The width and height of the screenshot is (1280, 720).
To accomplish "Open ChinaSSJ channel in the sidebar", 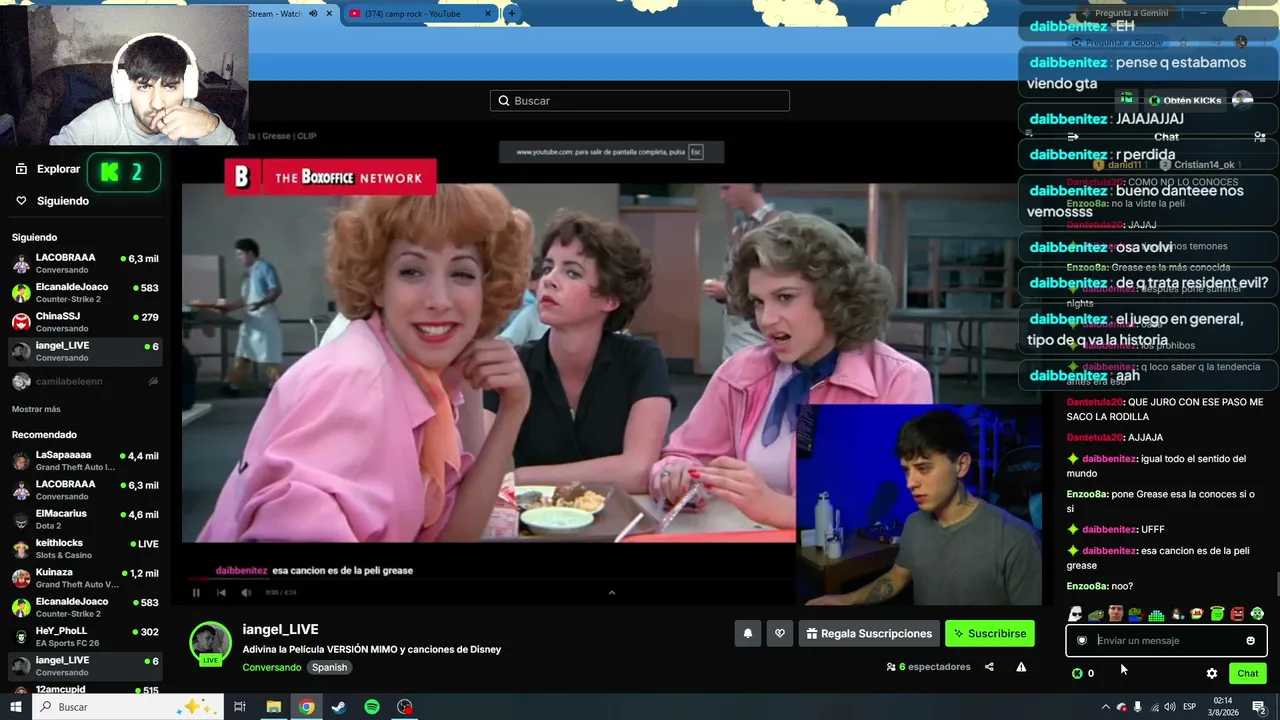I will (x=85, y=322).
